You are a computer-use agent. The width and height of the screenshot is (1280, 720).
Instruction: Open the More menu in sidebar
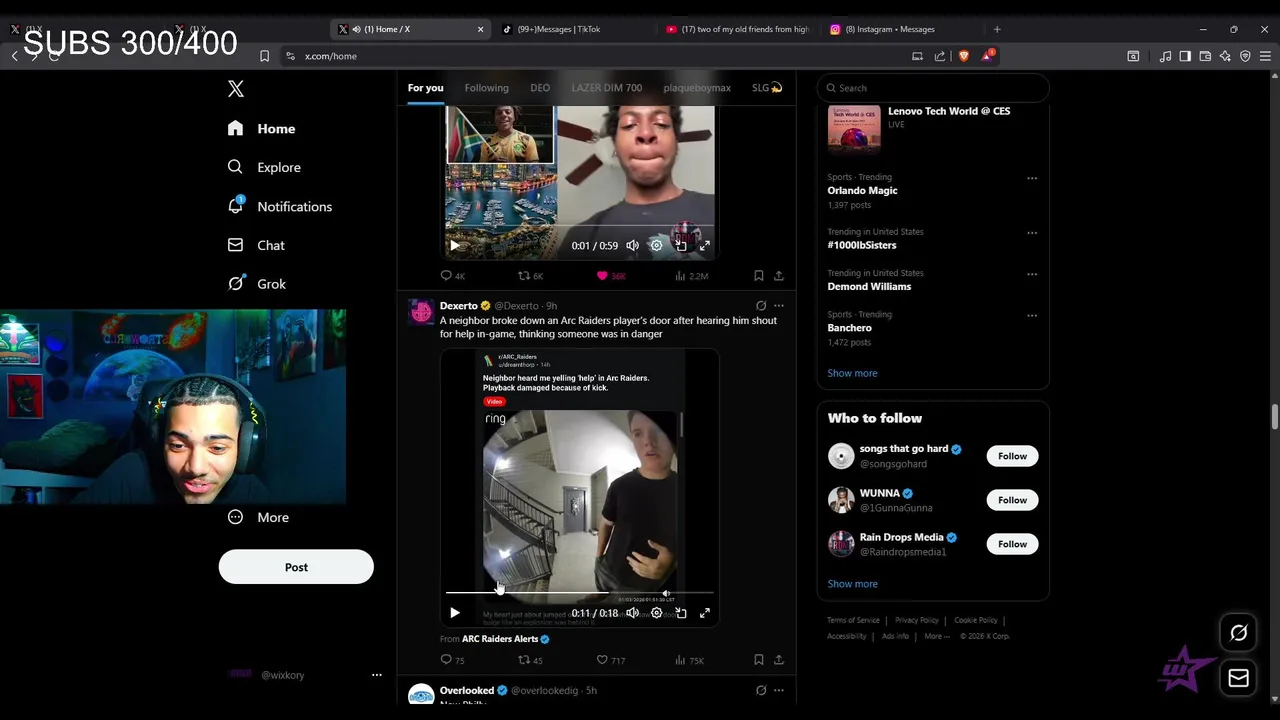tap(258, 517)
